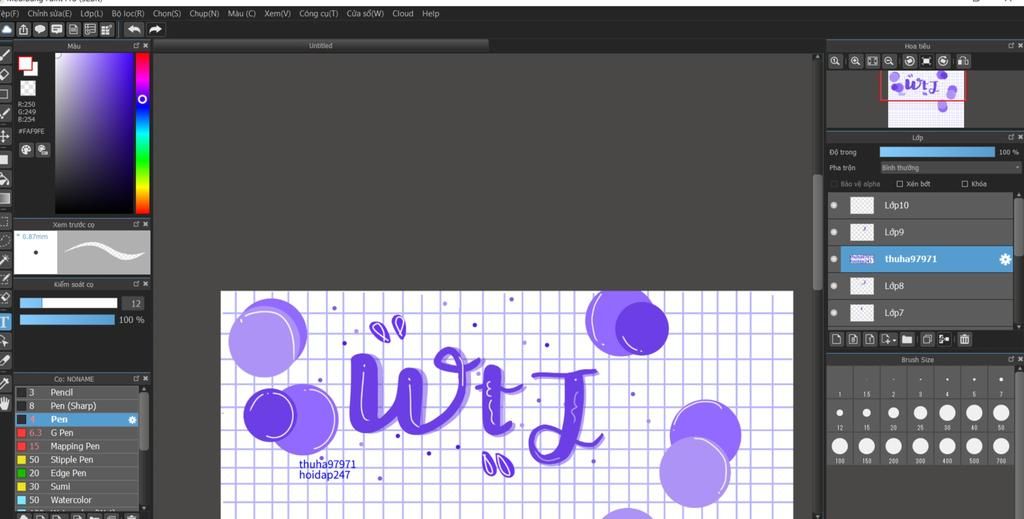Select the Brush tool in left toolbar
1024x519 pixels.
pos(5,55)
